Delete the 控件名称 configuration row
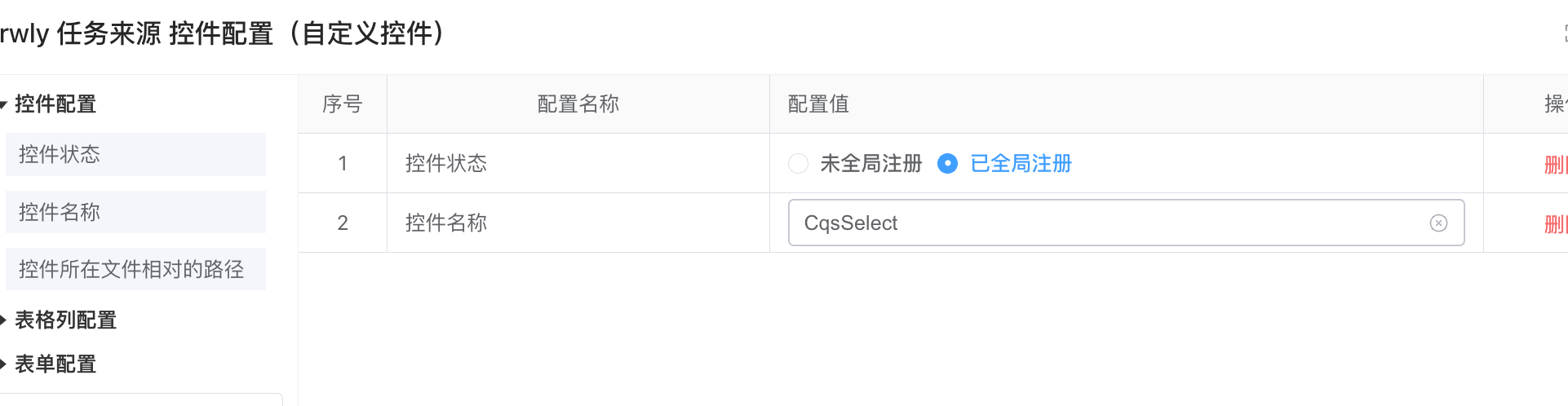 click(x=1555, y=224)
